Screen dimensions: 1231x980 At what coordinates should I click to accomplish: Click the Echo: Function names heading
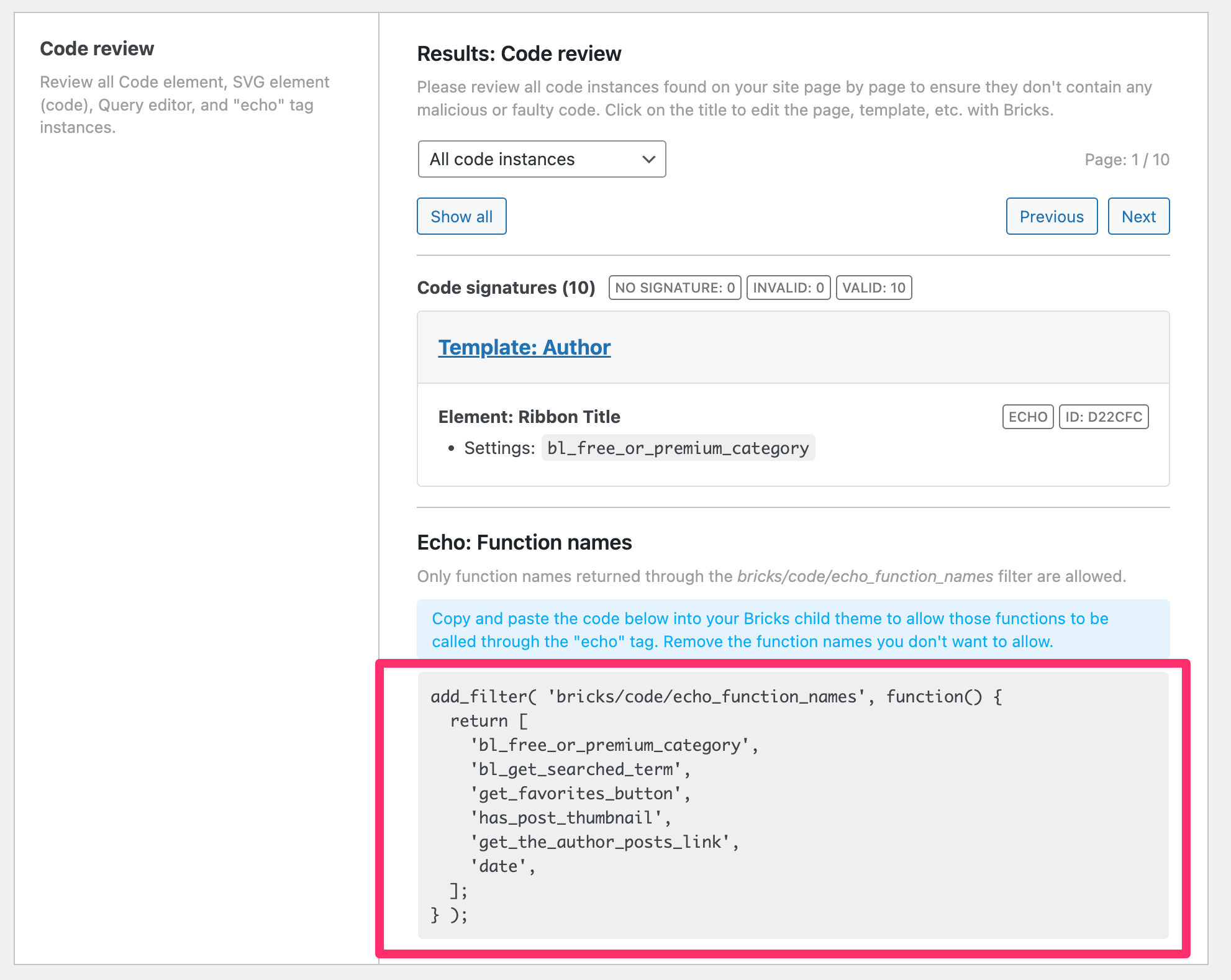click(524, 542)
